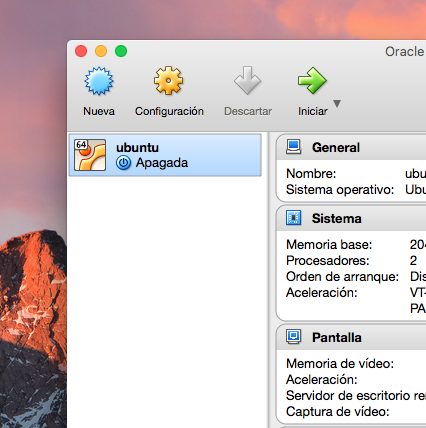The width and height of the screenshot is (426, 428).
Task: Click the 'Captura de vídeo:' label
Action: pos(338,412)
